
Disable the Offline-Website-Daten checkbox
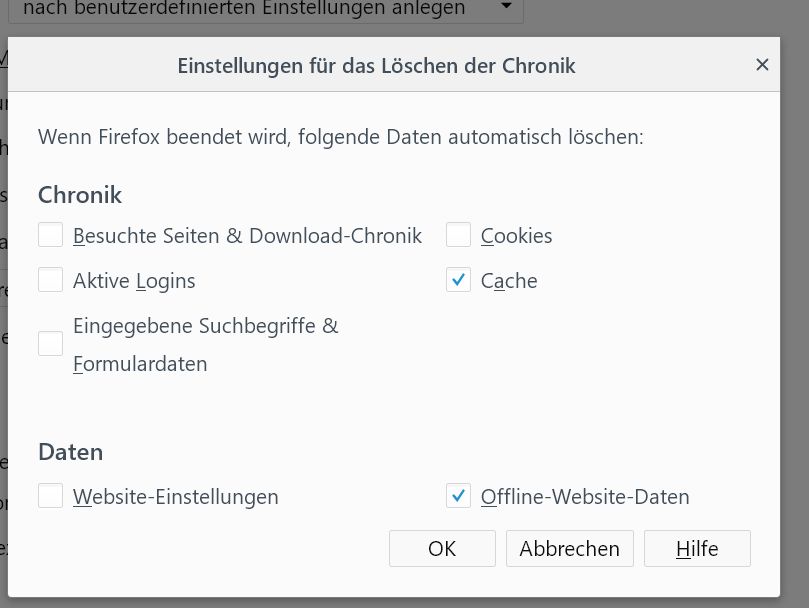pos(459,496)
